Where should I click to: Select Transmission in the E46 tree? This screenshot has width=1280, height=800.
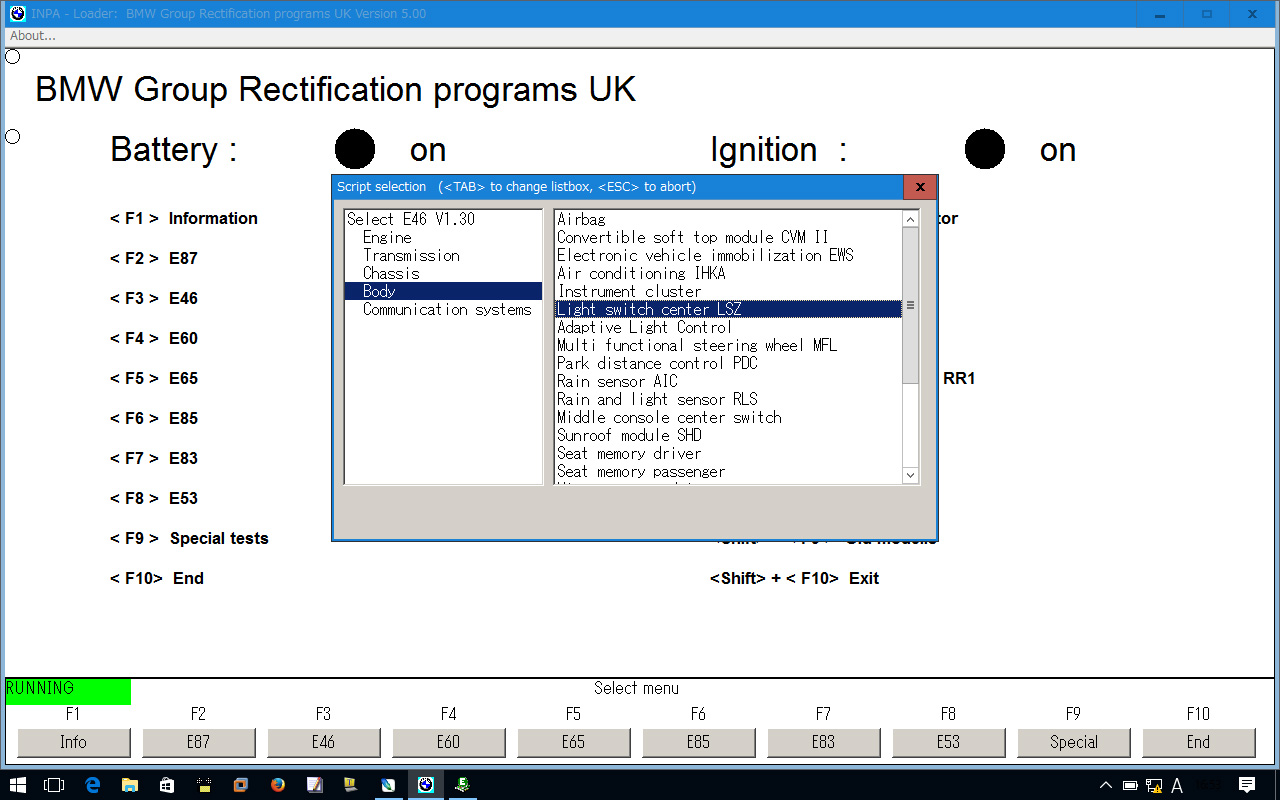(x=411, y=255)
